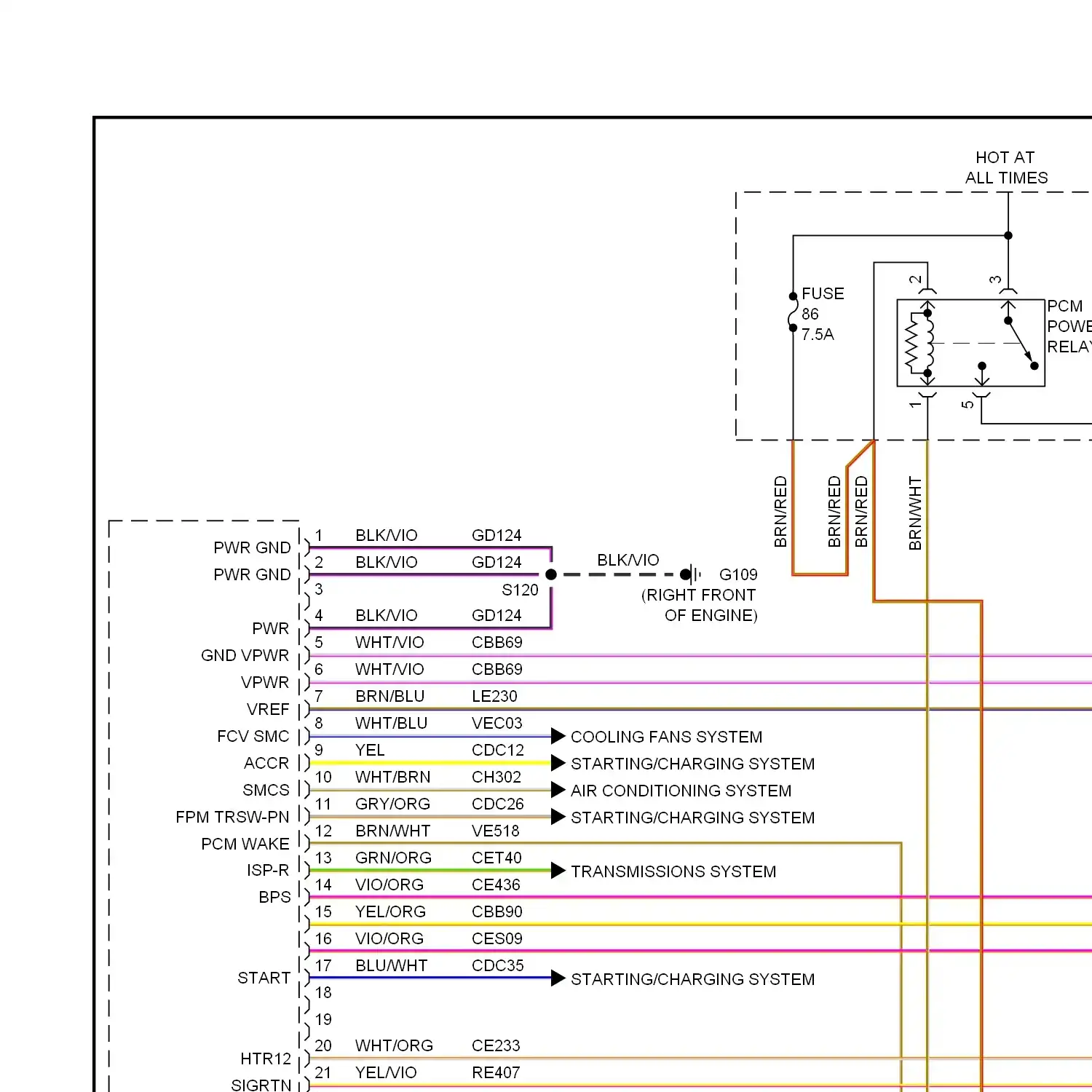Click the 'FCV SMC' pin label
This screenshot has height=1092, width=1092.
(253, 736)
